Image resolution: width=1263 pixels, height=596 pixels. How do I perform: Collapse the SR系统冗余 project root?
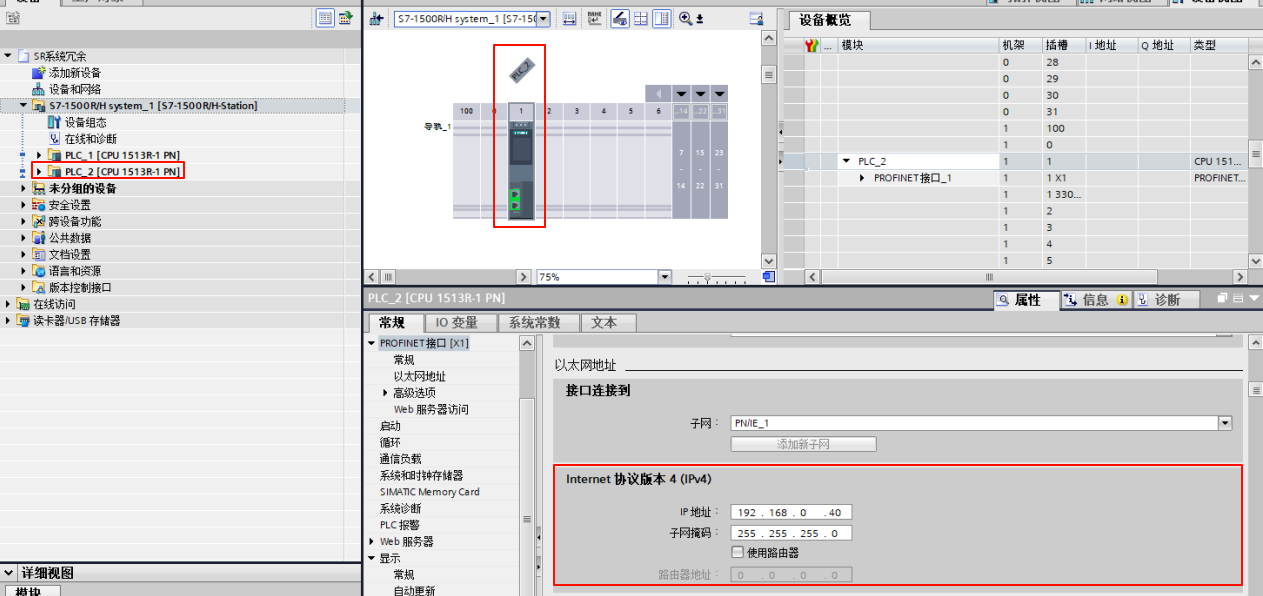click(x=8, y=56)
